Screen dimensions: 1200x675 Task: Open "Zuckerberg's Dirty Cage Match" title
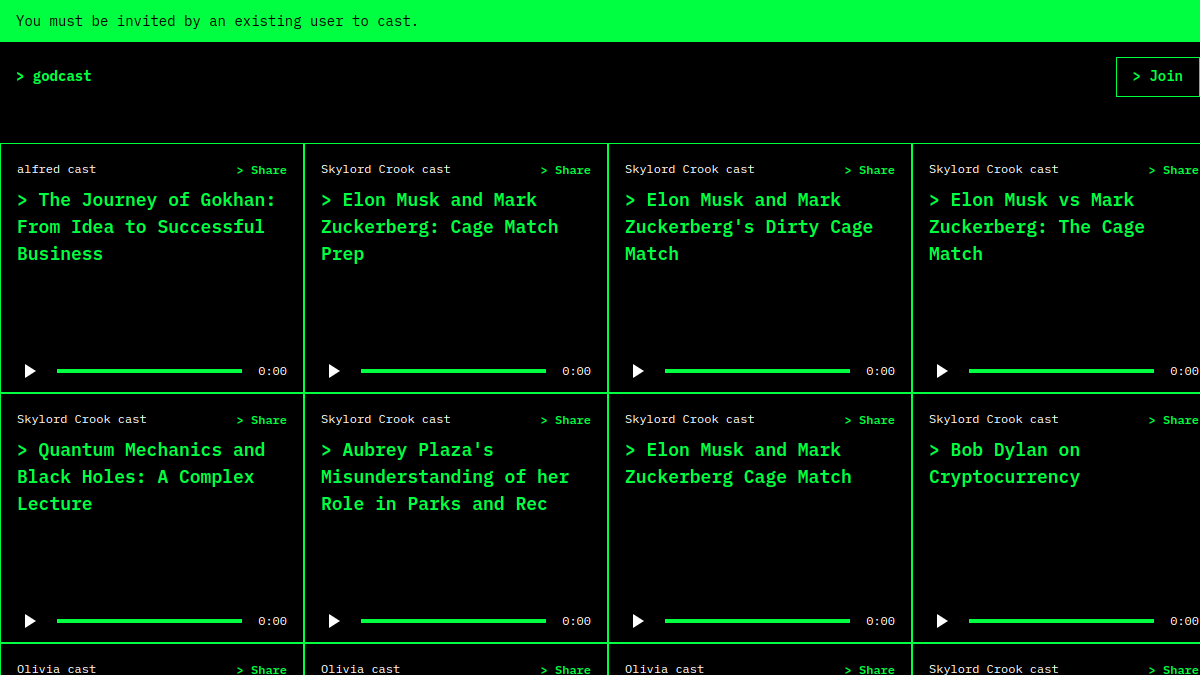749,227
